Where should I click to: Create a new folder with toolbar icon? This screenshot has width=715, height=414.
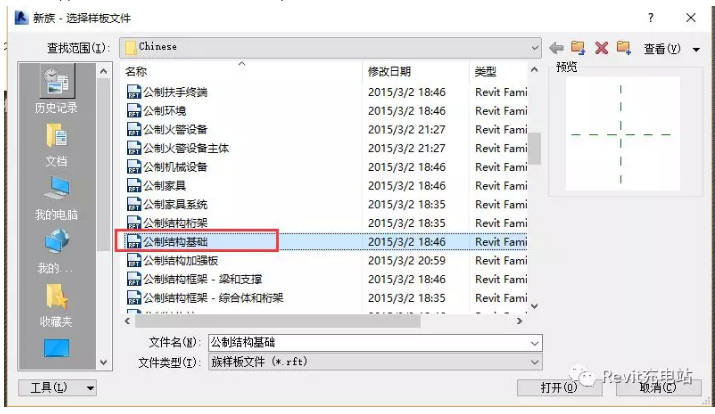pos(624,47)
